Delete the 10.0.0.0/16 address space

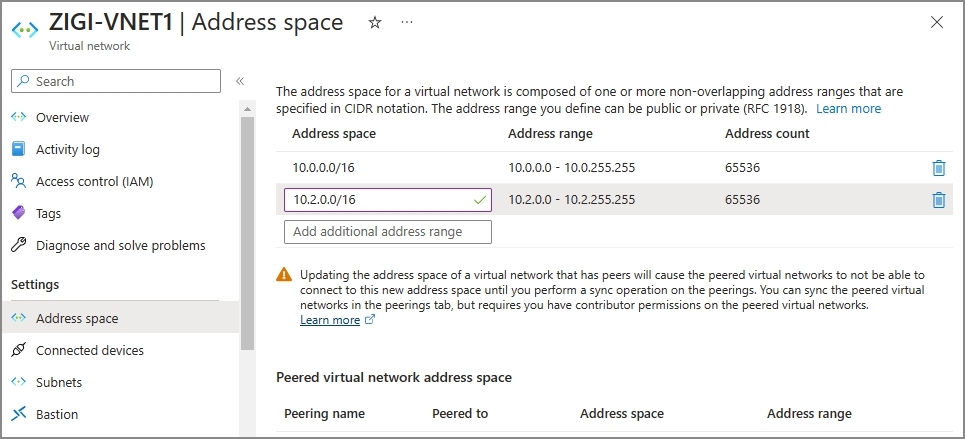coord(939,168)
